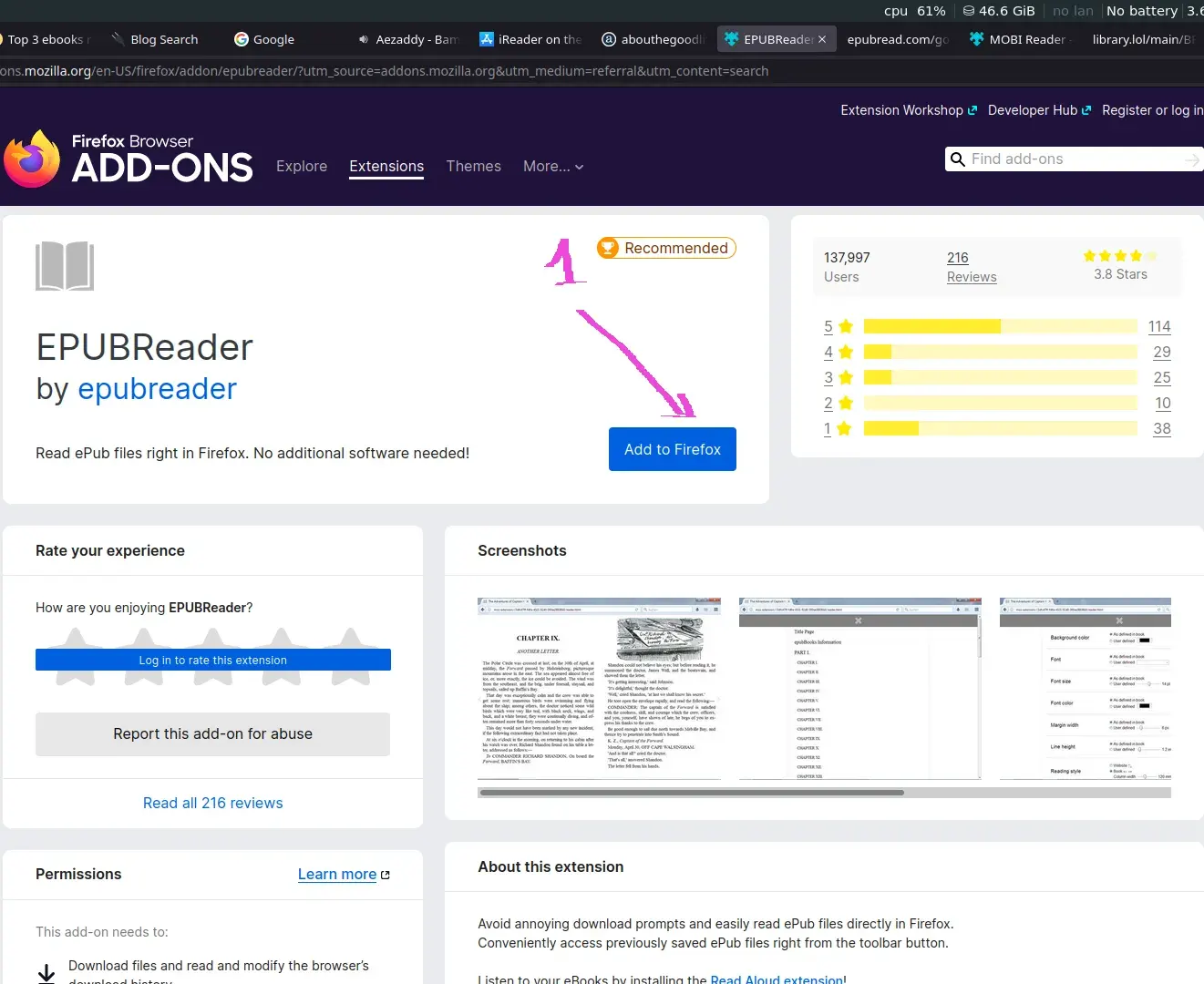Click Log in to rate this extension
1204x984 pixels.
(213, 660)
